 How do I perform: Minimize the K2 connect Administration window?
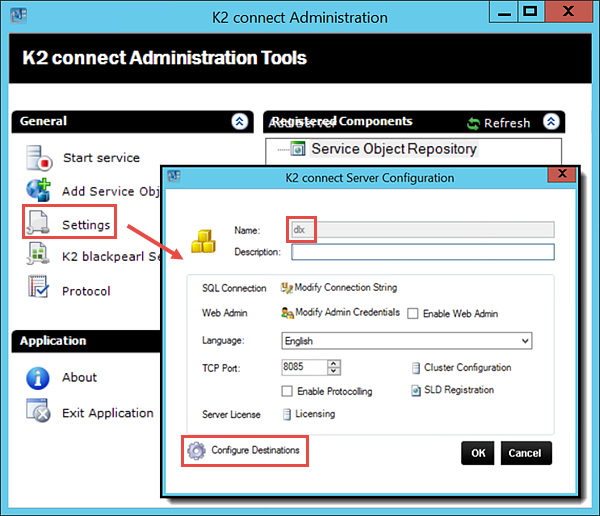coord(504,12)
